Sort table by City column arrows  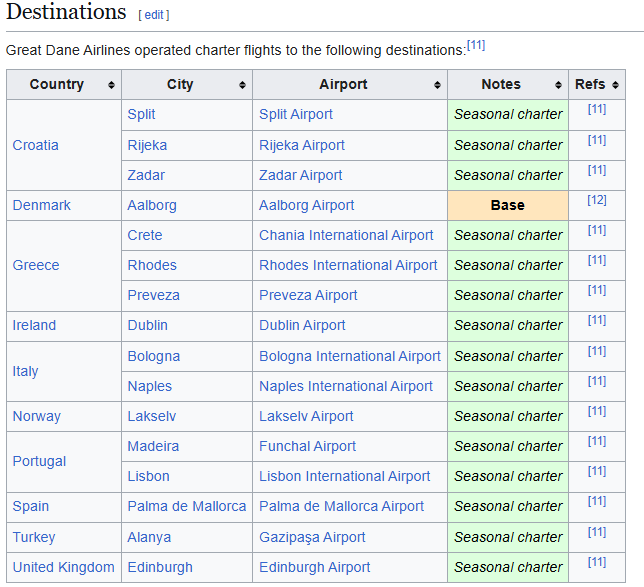point(242,85)
